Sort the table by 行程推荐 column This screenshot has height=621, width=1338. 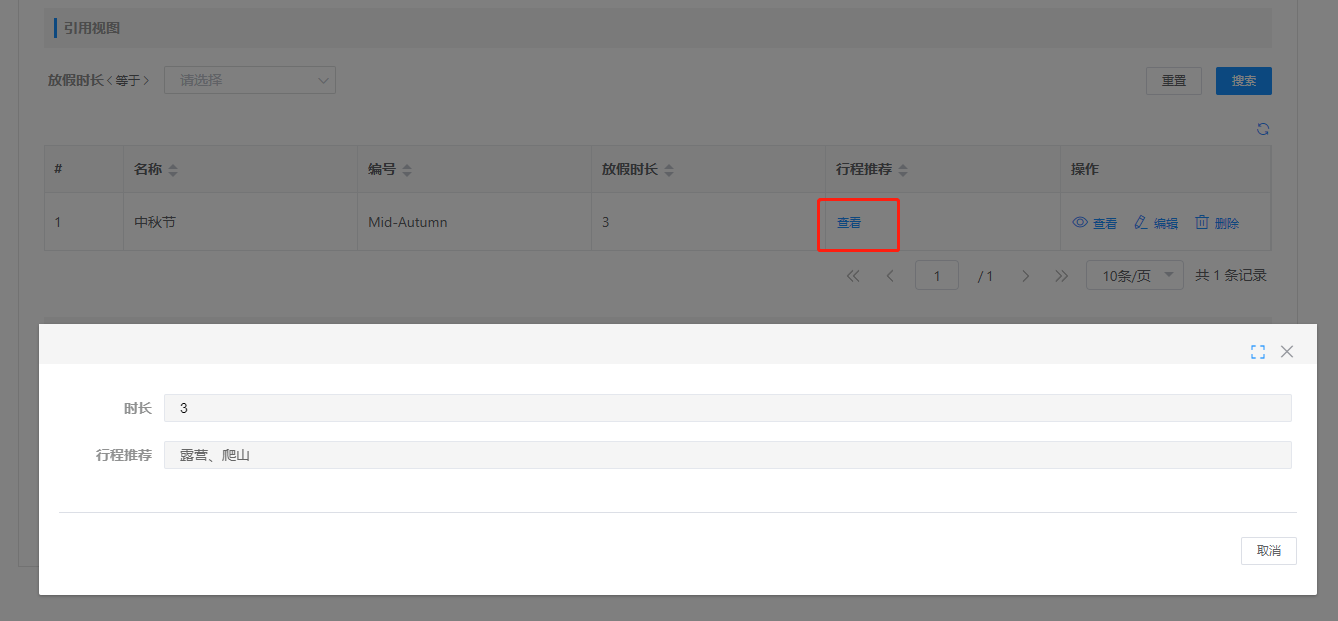903,170
